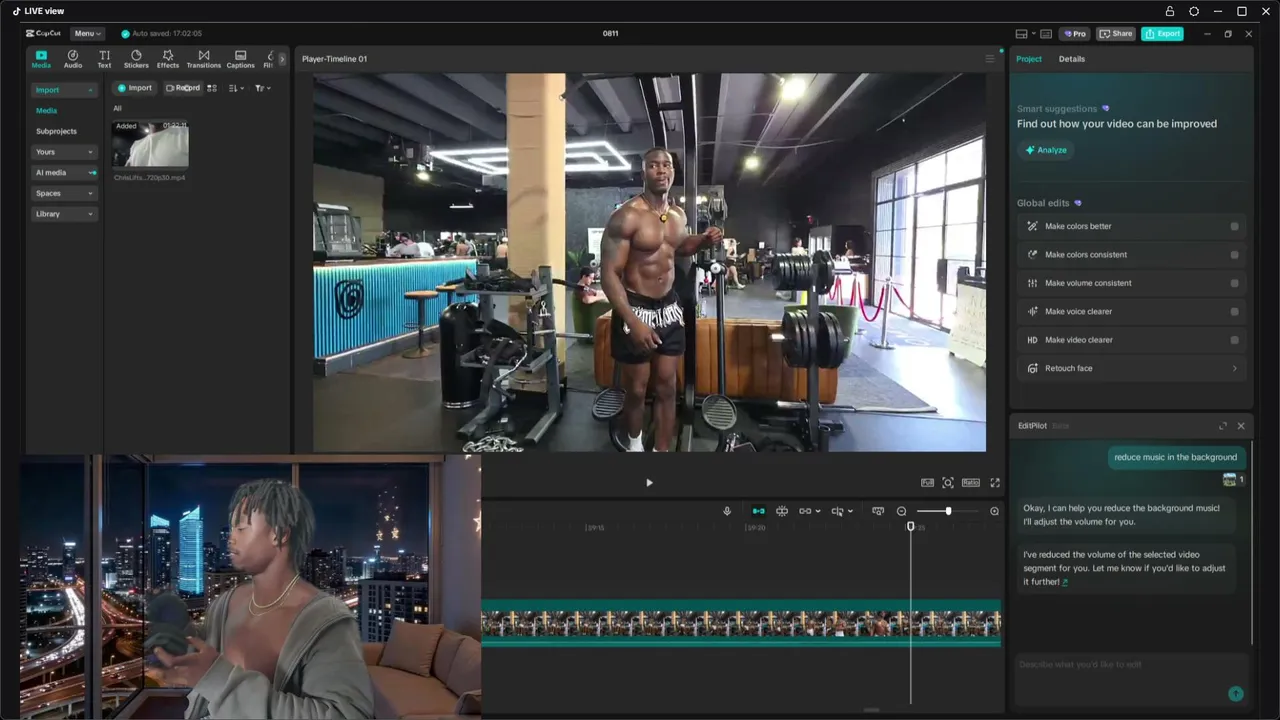This screenshot has height=720, width=1280.
Task: Switch to the Text tab
Action: click(104, 59)
